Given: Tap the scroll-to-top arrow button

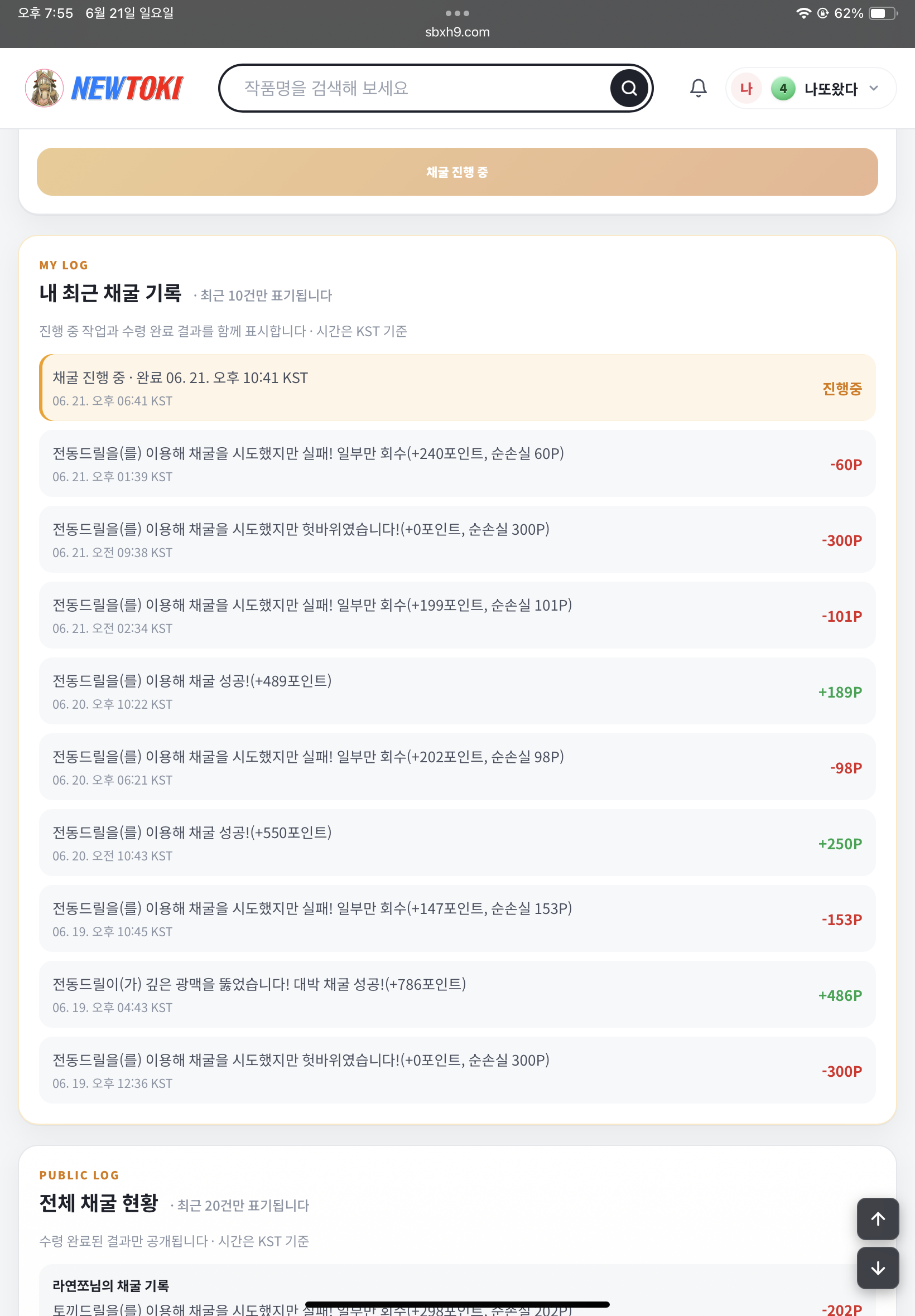Looking at the screenshot, I should [877, 1218].
